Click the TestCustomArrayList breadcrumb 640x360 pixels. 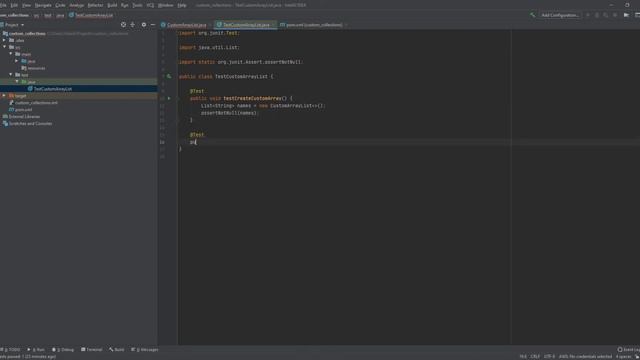point(91,15)
